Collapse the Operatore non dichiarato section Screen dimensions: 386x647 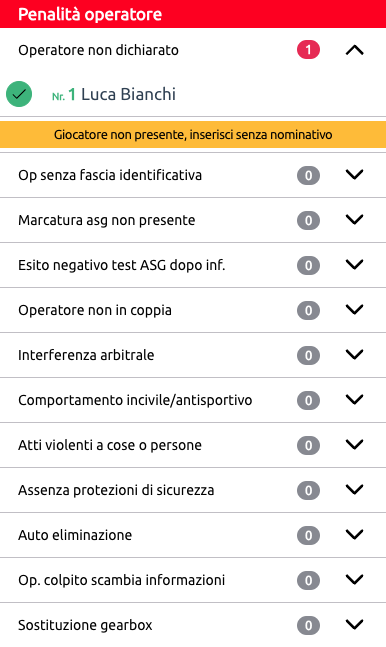(354, 50)
